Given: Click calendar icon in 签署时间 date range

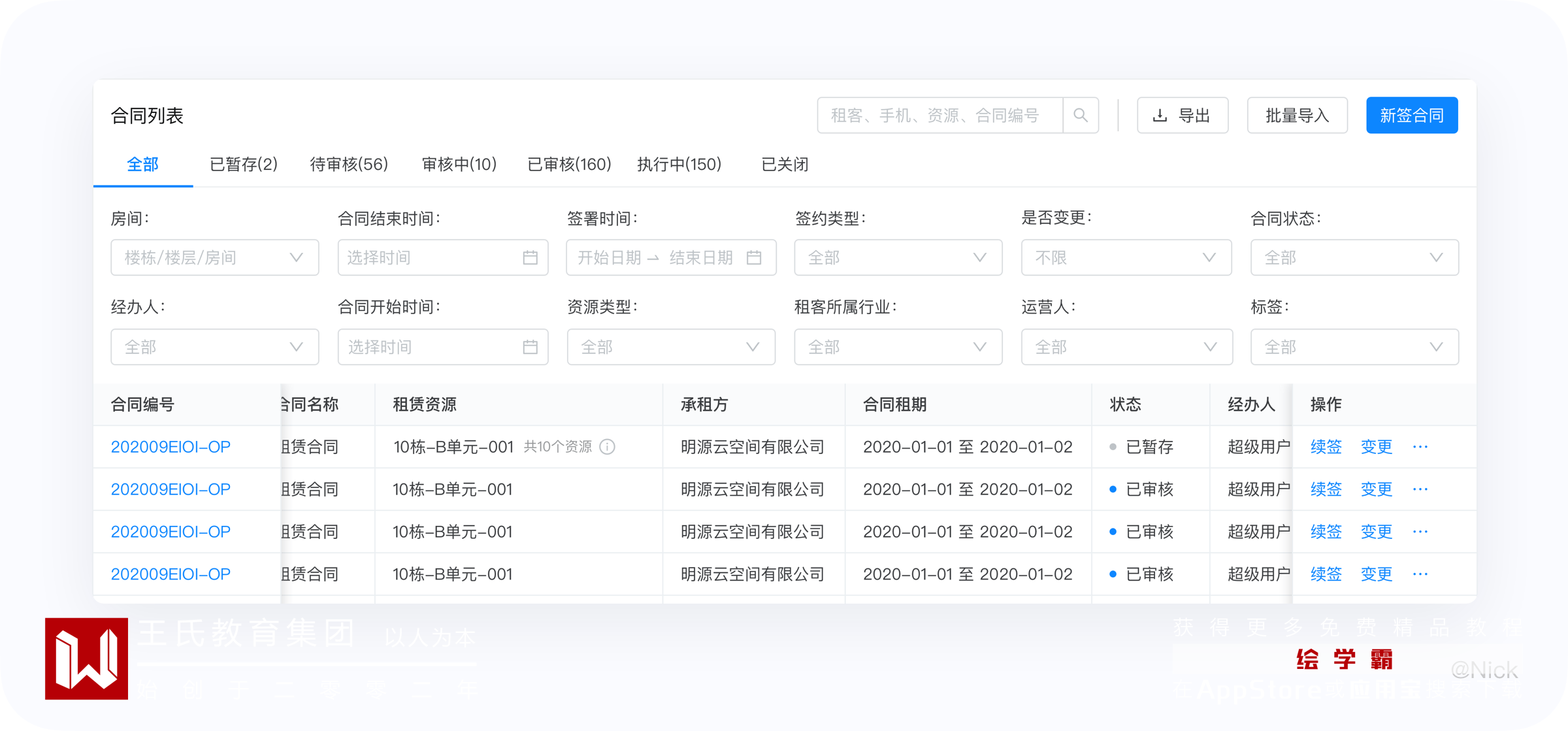Looking at the screenshot, I should [x=754, y=257].
